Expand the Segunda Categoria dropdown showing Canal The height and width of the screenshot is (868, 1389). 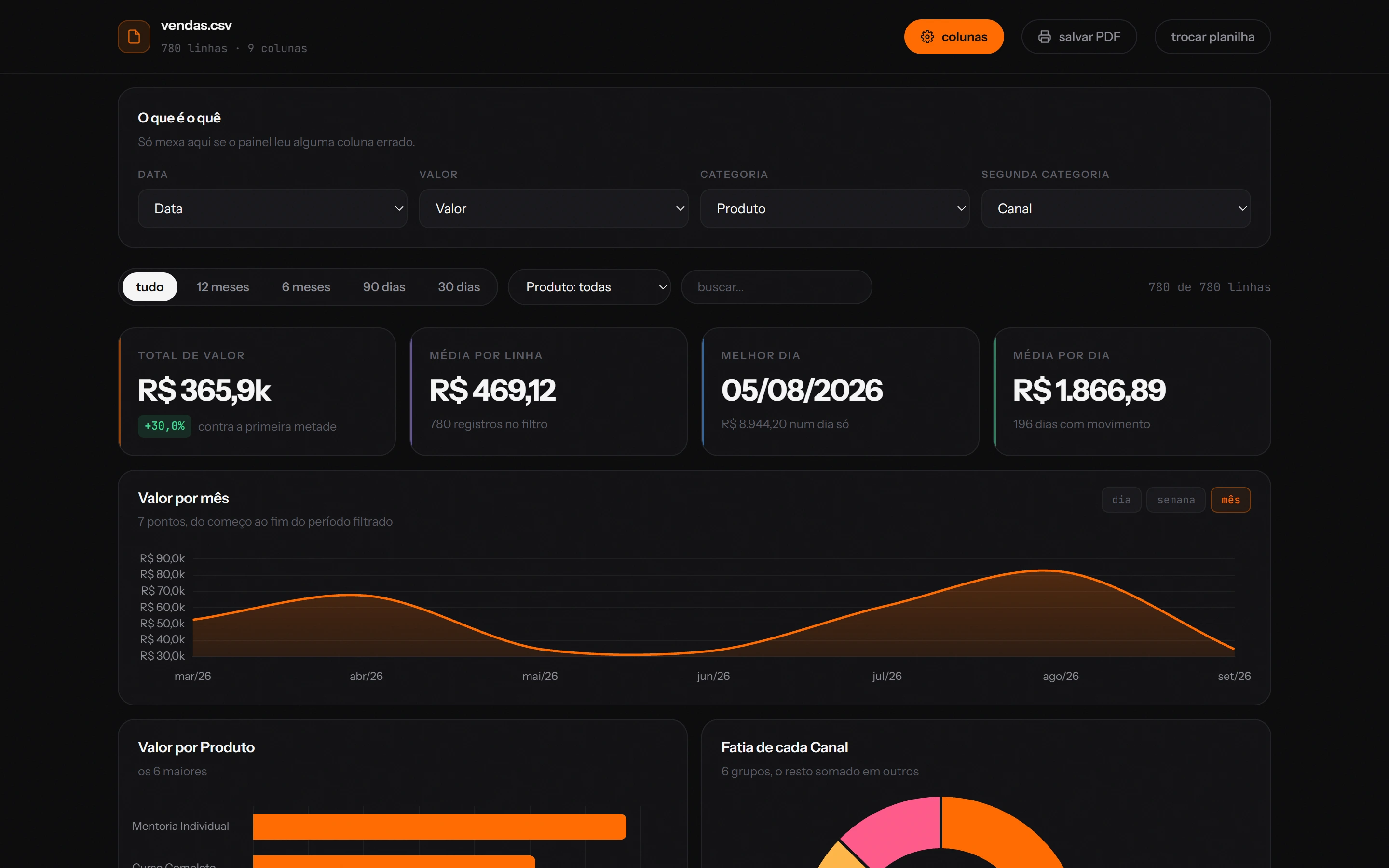pyautogui.click(x=1116, y=208)
